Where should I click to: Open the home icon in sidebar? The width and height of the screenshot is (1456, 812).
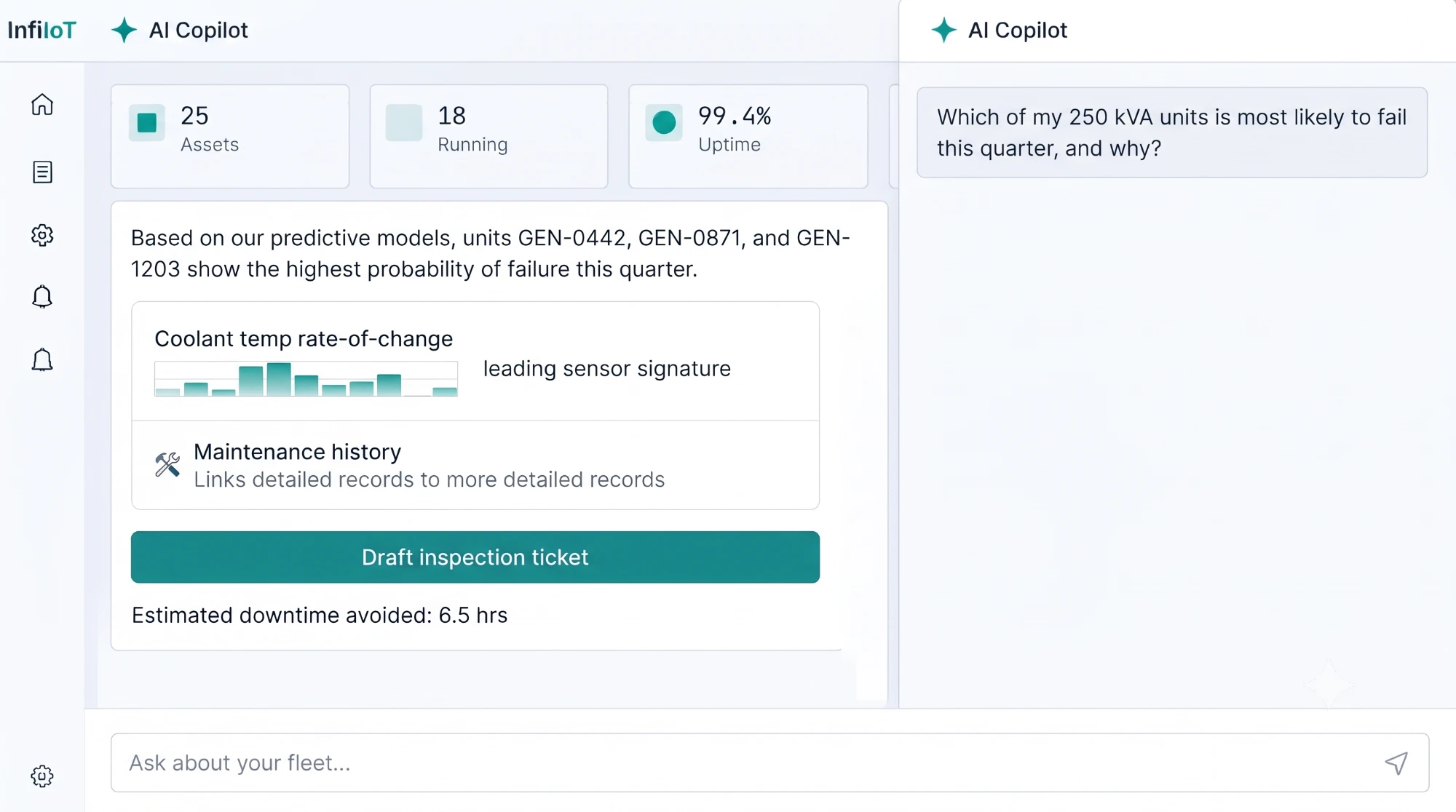pyautogui.click(x=42, y=105)
